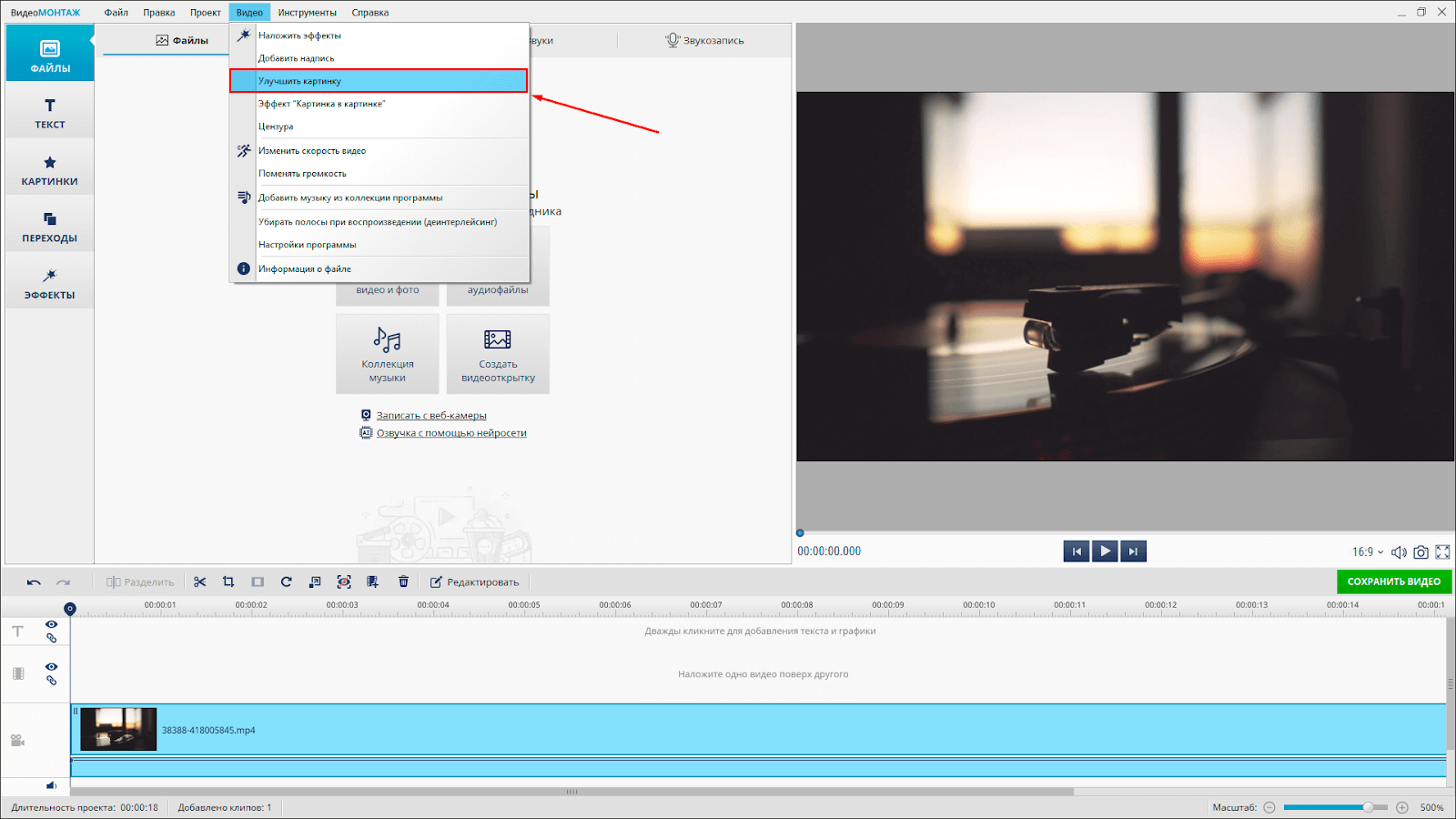
Task: Click the Сохранить видео button
Action: (x=1393, y=581)
